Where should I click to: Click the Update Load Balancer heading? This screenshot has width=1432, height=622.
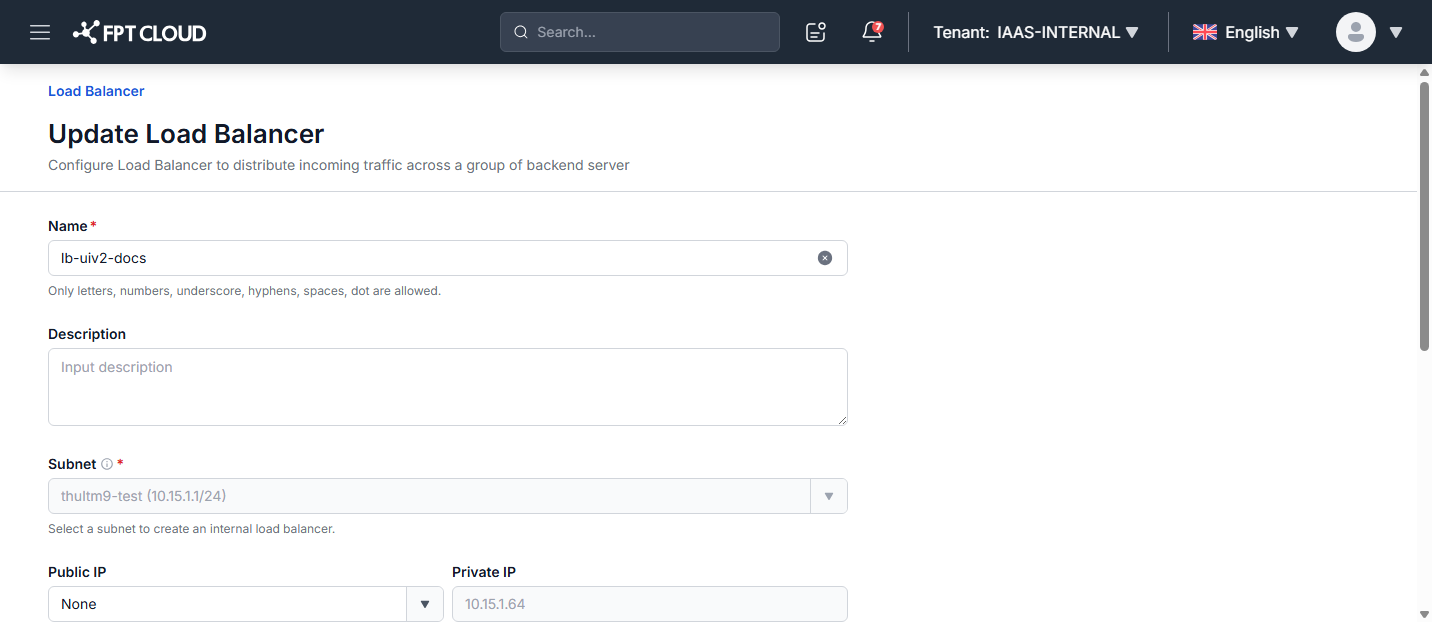tap(186, 134)
